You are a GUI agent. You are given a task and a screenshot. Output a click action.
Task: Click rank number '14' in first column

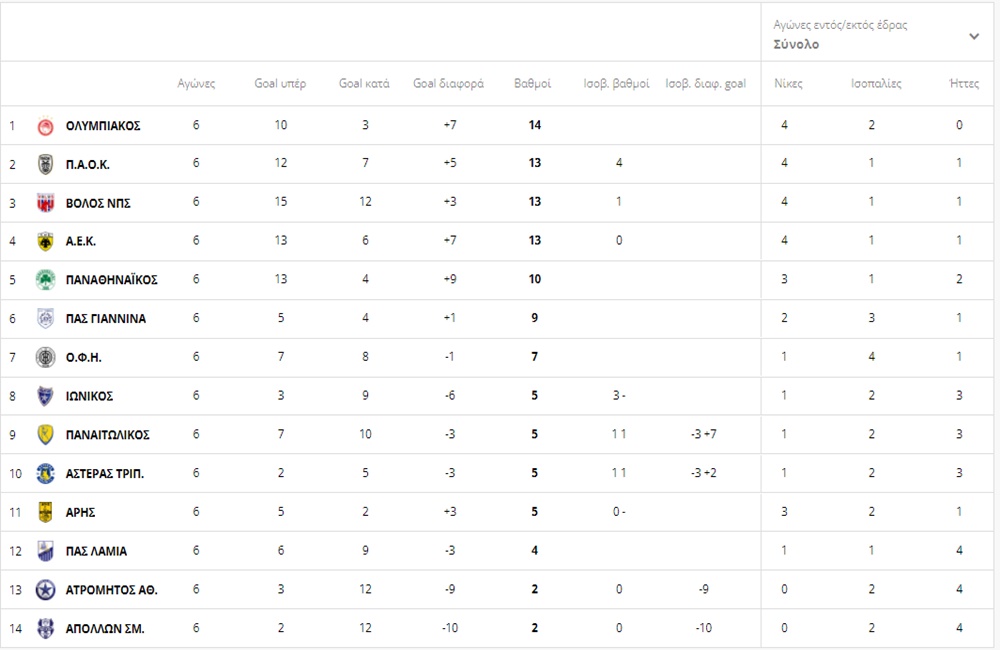point(15,629)
